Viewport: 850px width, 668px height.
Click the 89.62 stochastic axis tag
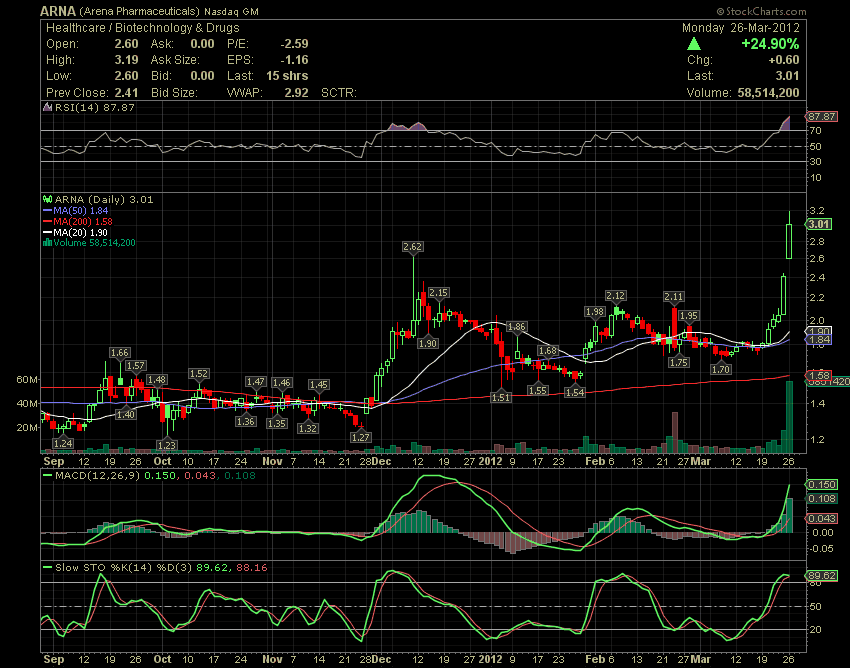[x=822, y=576]
